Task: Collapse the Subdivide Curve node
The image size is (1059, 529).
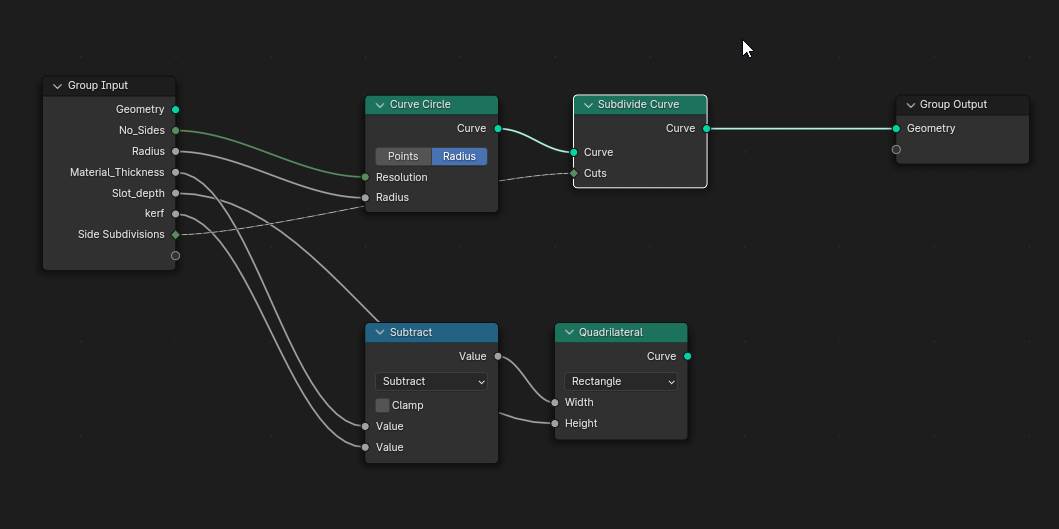Action: (588, 105)
